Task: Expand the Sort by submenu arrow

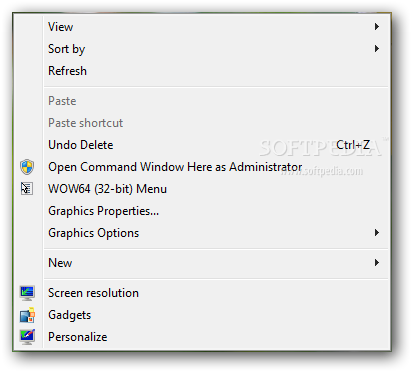Action: click(x=377, y=49)
